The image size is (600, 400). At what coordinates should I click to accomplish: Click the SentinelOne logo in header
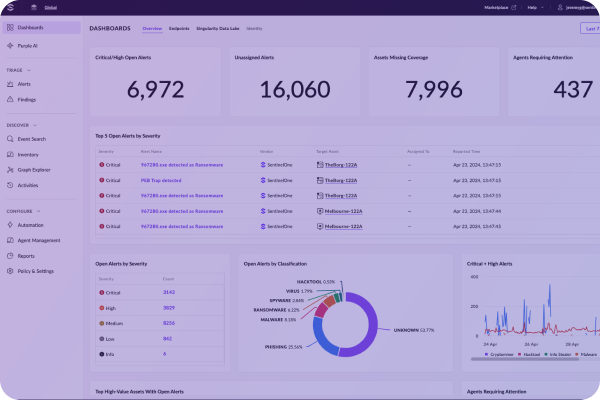tap(8, 7)
